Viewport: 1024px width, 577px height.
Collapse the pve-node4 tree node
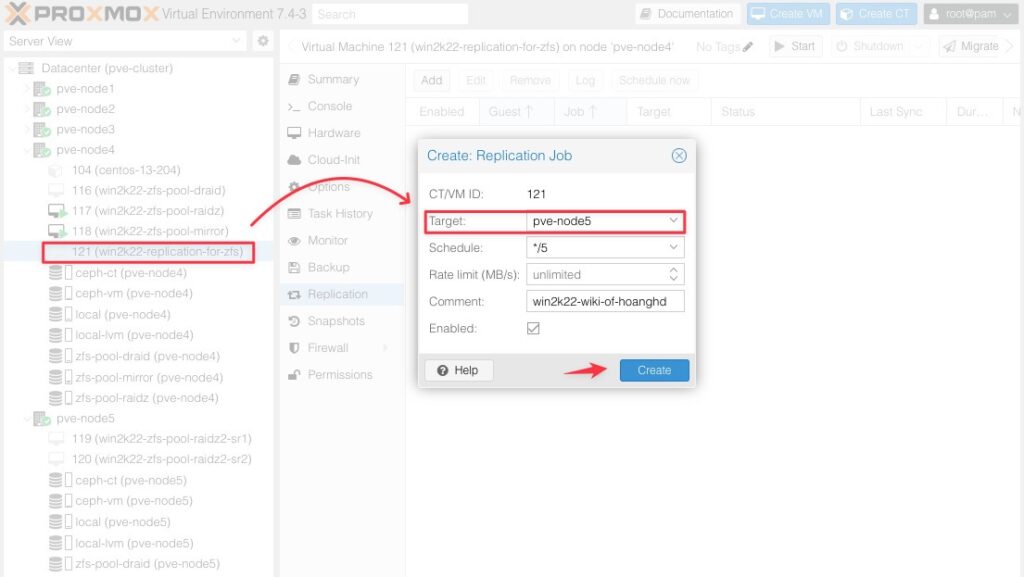(27, 150)
